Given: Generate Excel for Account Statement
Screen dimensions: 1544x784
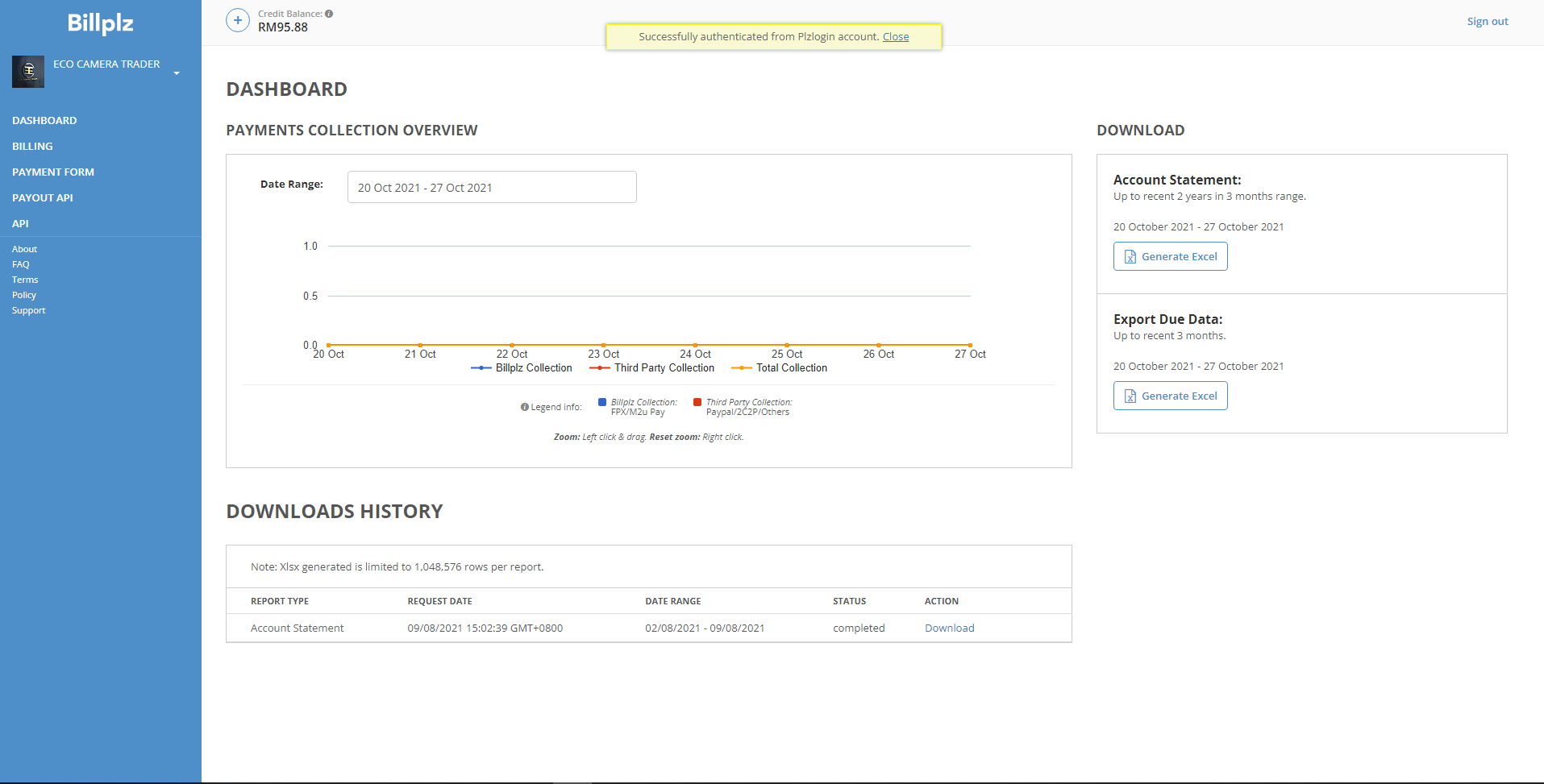Looking at the screenshot, I should (x=1170, y=256).
